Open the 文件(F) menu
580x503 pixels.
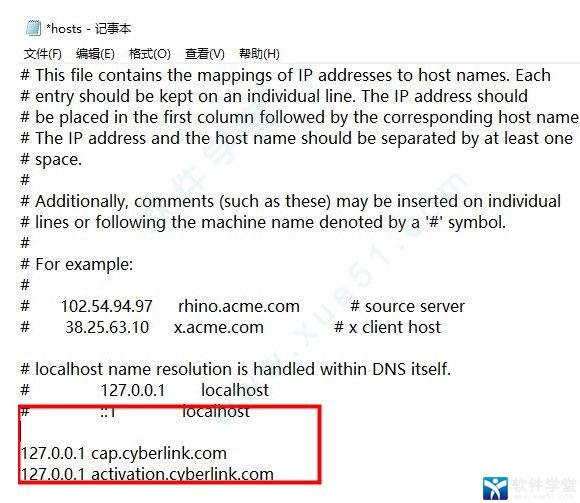click(43, 54)
